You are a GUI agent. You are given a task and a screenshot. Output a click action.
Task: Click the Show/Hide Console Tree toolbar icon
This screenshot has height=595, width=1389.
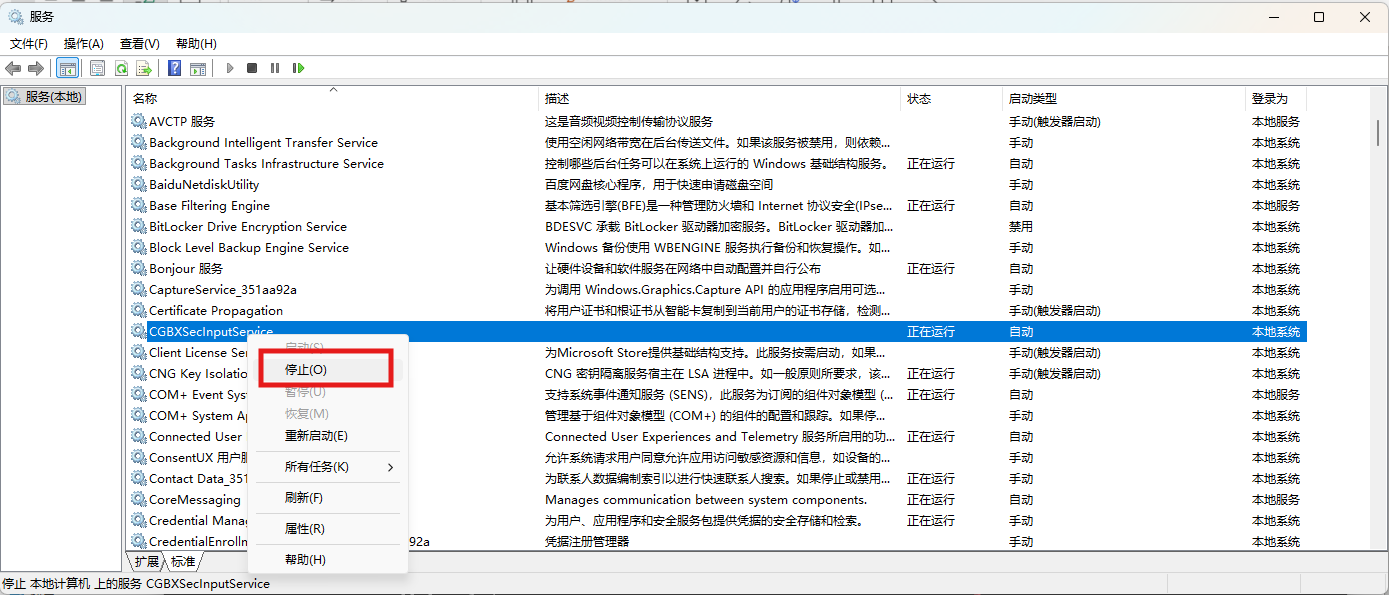click(68, 68)
